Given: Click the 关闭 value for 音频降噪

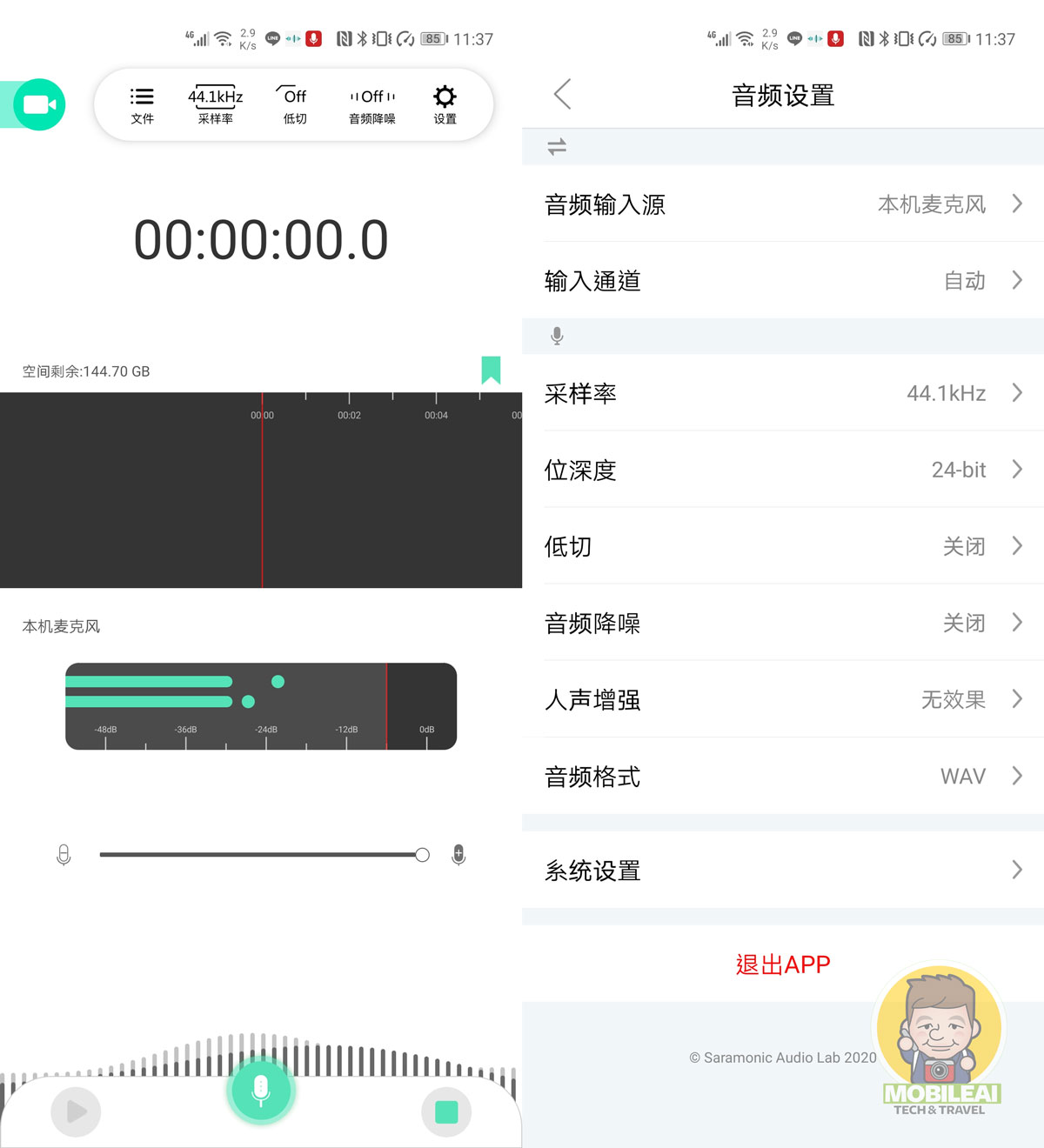Looking at the screenshot, I should pyautogui.click(x=965, y=624).
